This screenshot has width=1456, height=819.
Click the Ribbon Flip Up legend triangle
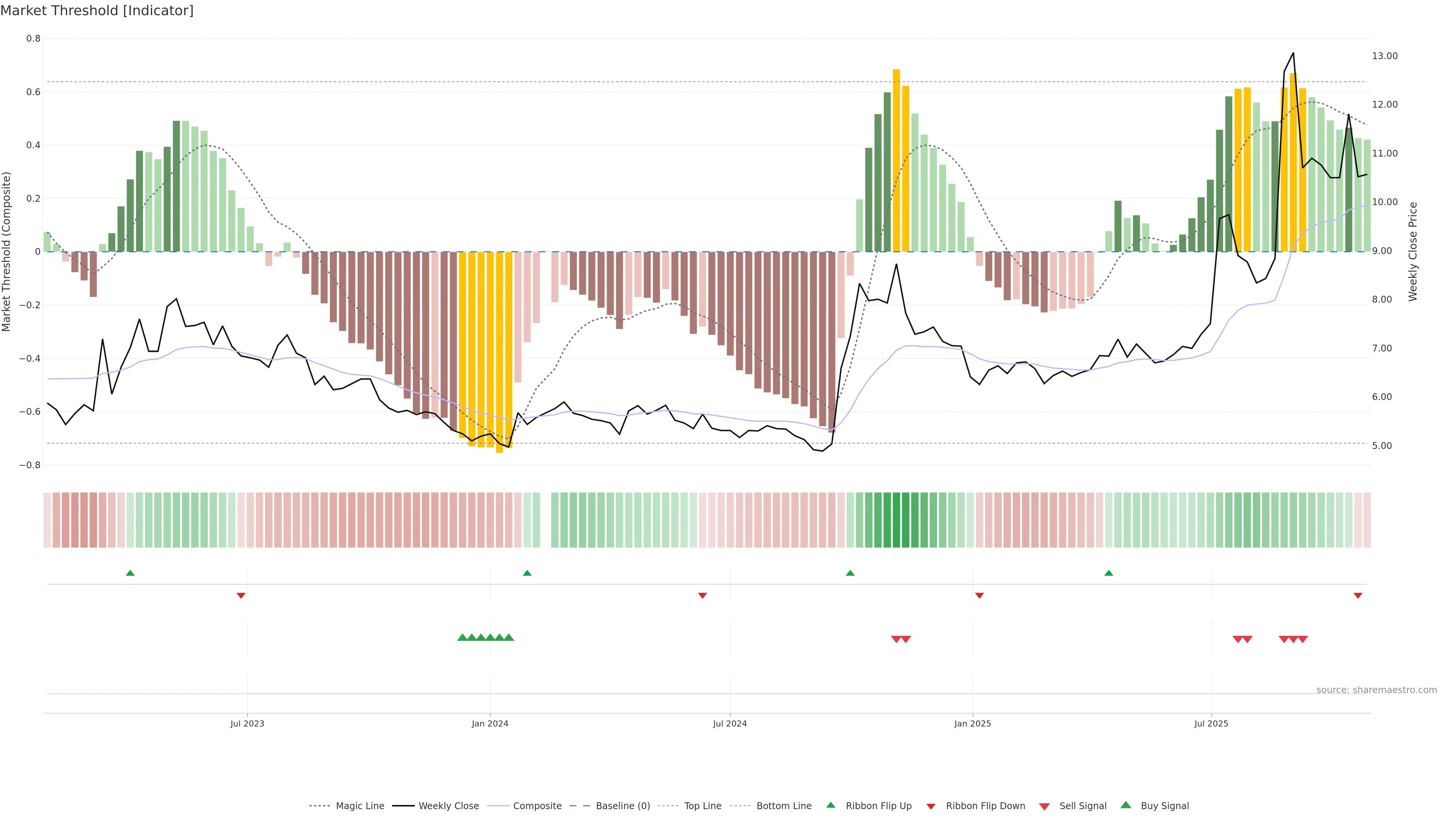point(830,805)
